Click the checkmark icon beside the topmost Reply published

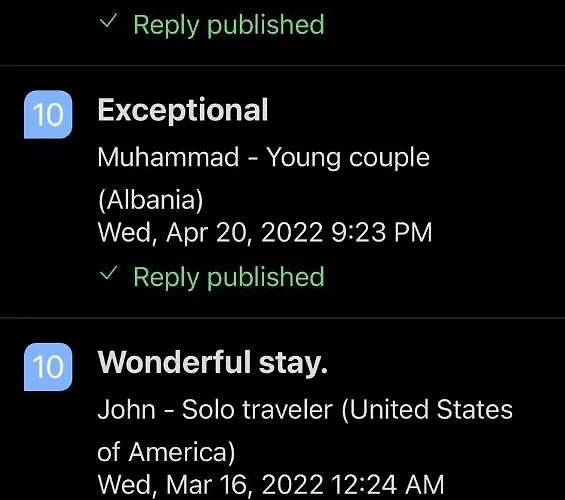[x=108, y=21]
